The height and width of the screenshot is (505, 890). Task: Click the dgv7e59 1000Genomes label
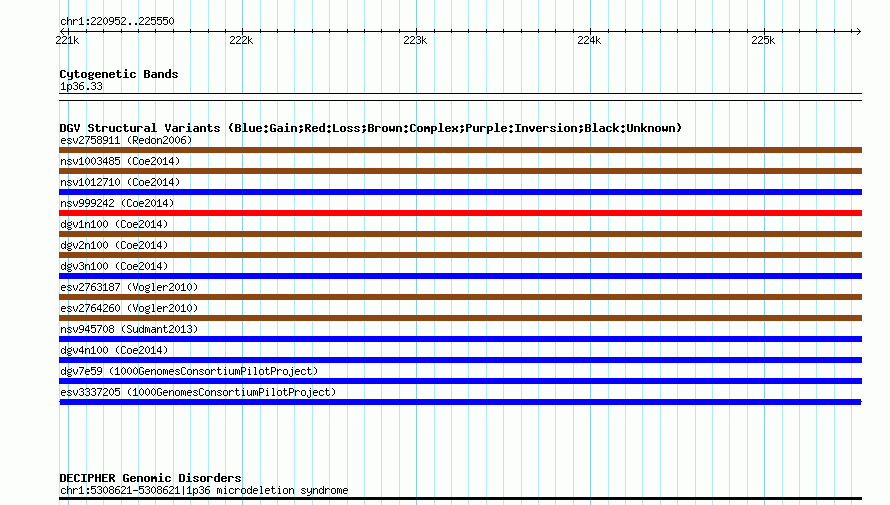point(189,371)
